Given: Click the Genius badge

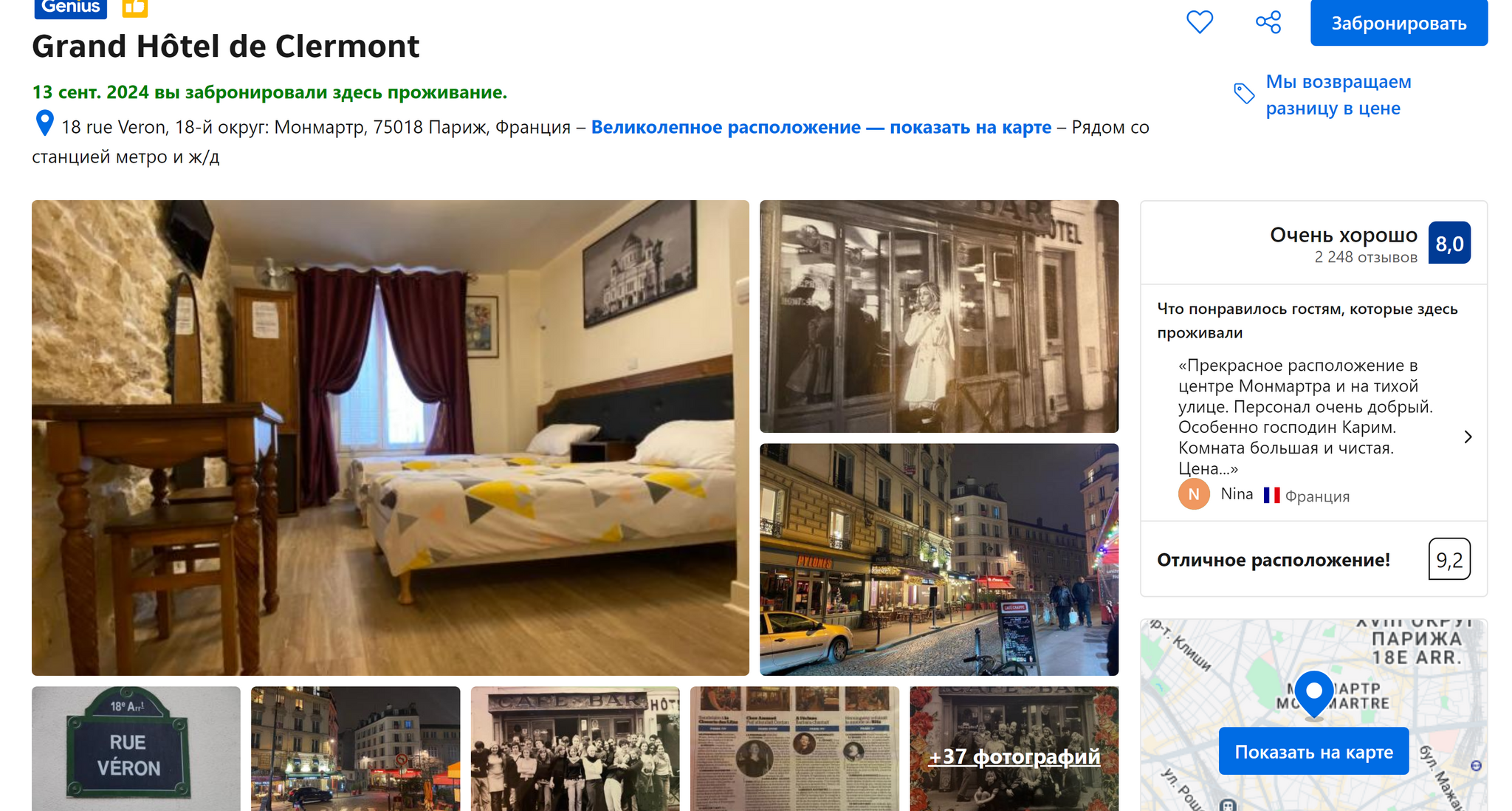Looking at the screenshot, I should click(71, 7).
